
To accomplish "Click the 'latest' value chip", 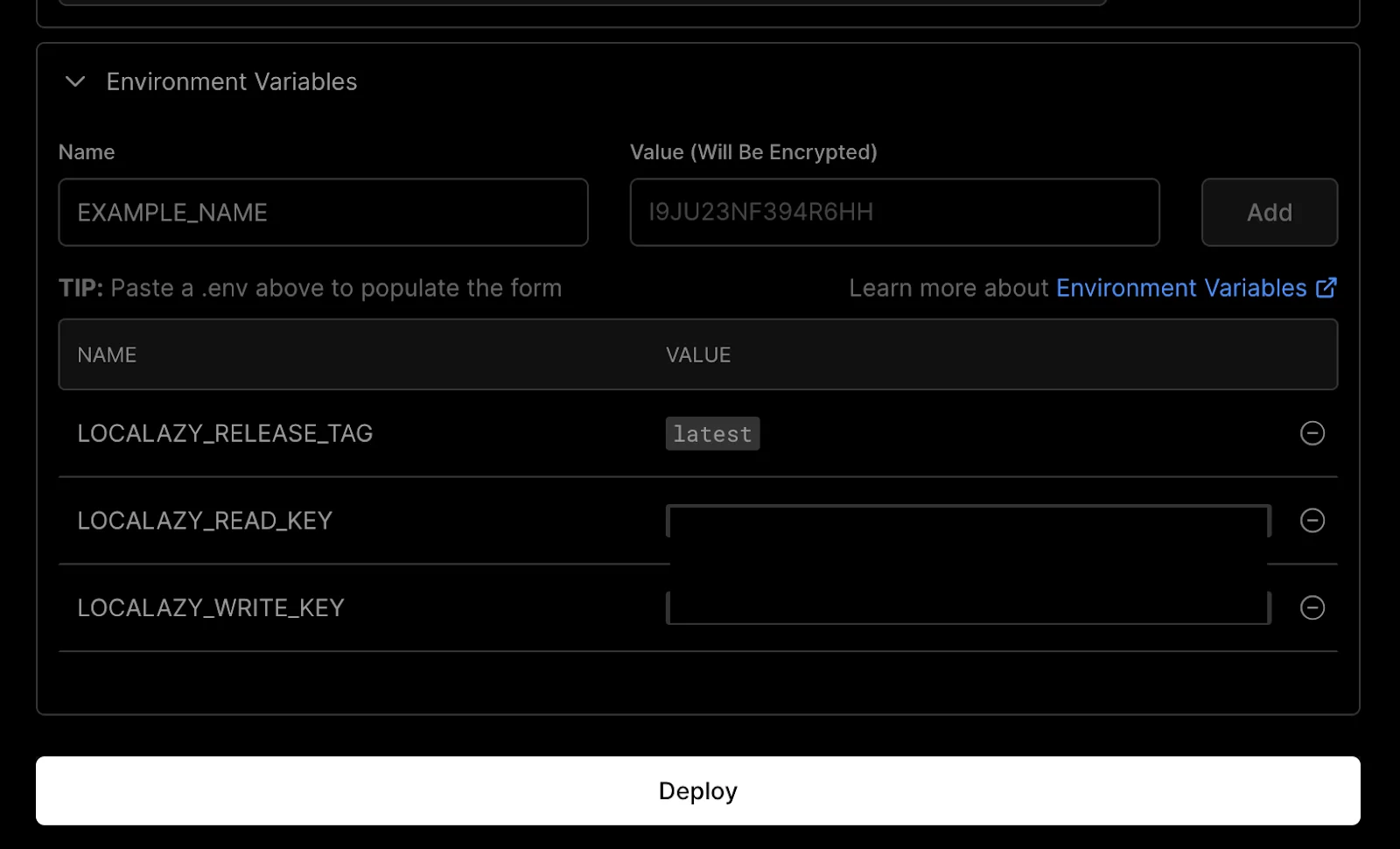I will pyautogui.click(x=712, y=434).
